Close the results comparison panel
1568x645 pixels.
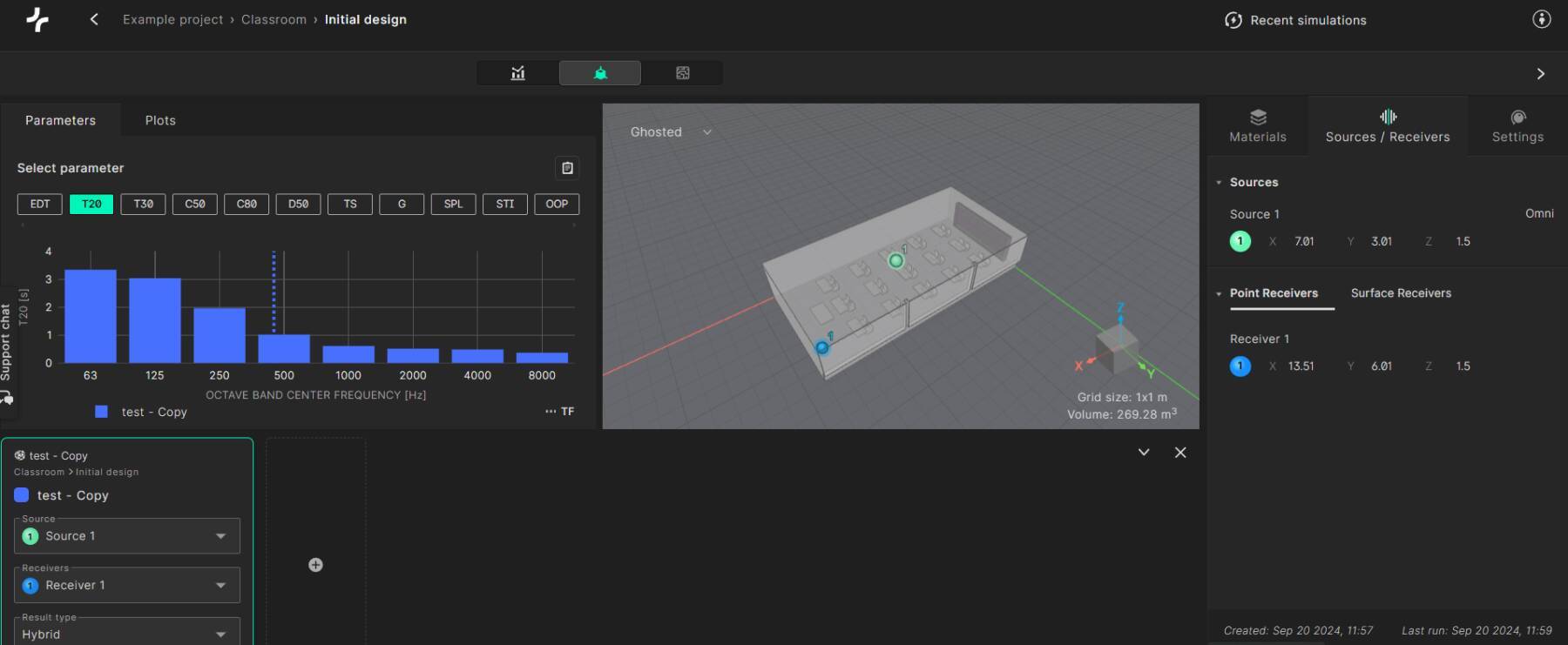[1180, 453]
